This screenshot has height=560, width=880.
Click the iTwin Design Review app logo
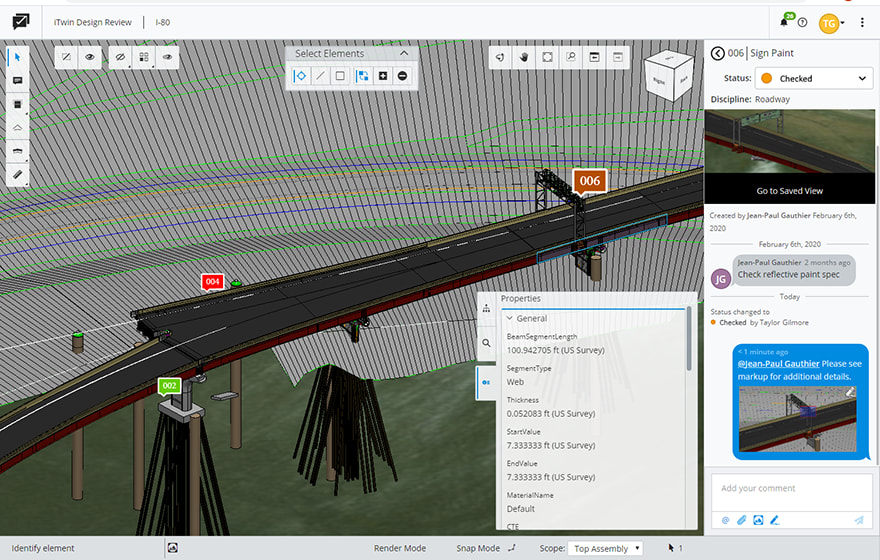coord(21,22)
